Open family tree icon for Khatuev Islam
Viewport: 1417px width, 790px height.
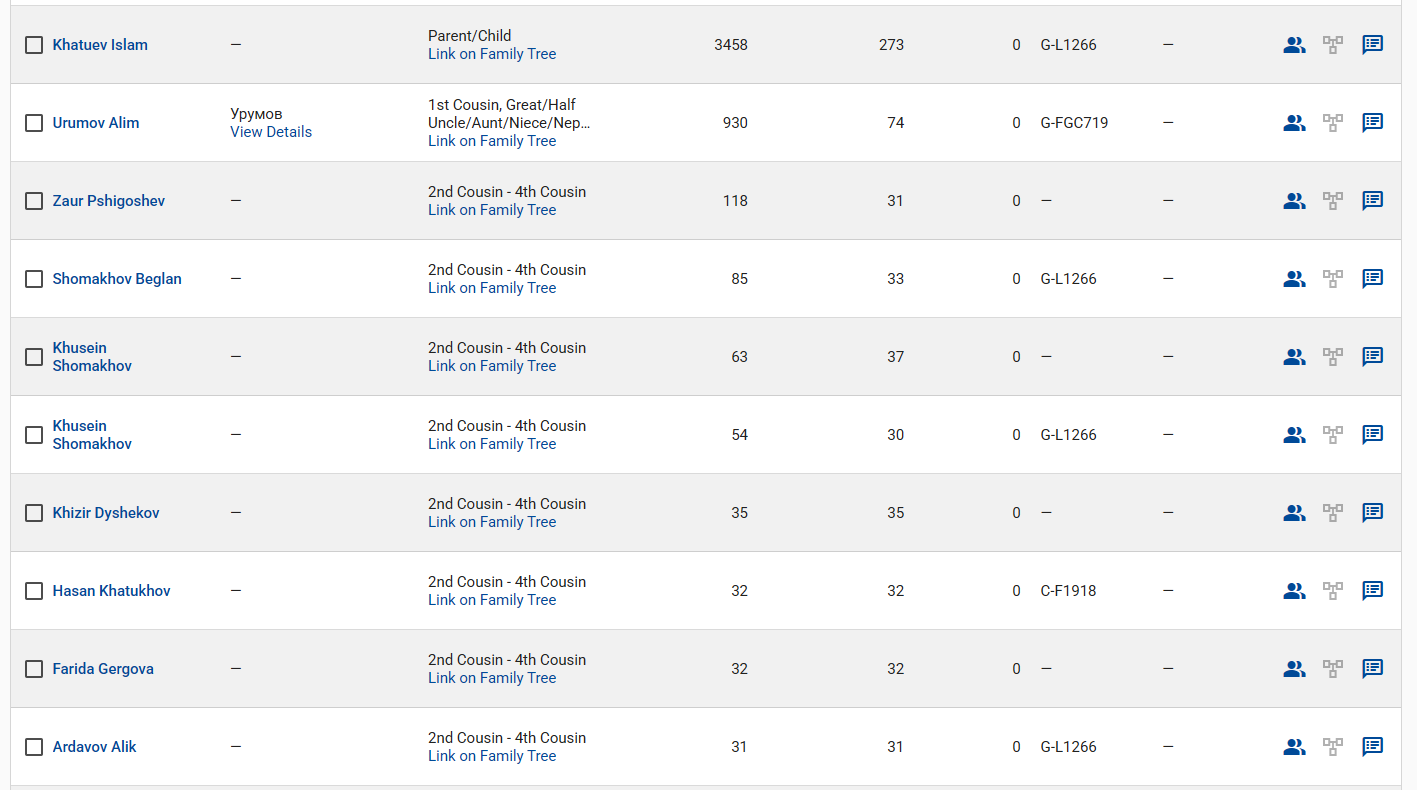tap(1333, 45)
